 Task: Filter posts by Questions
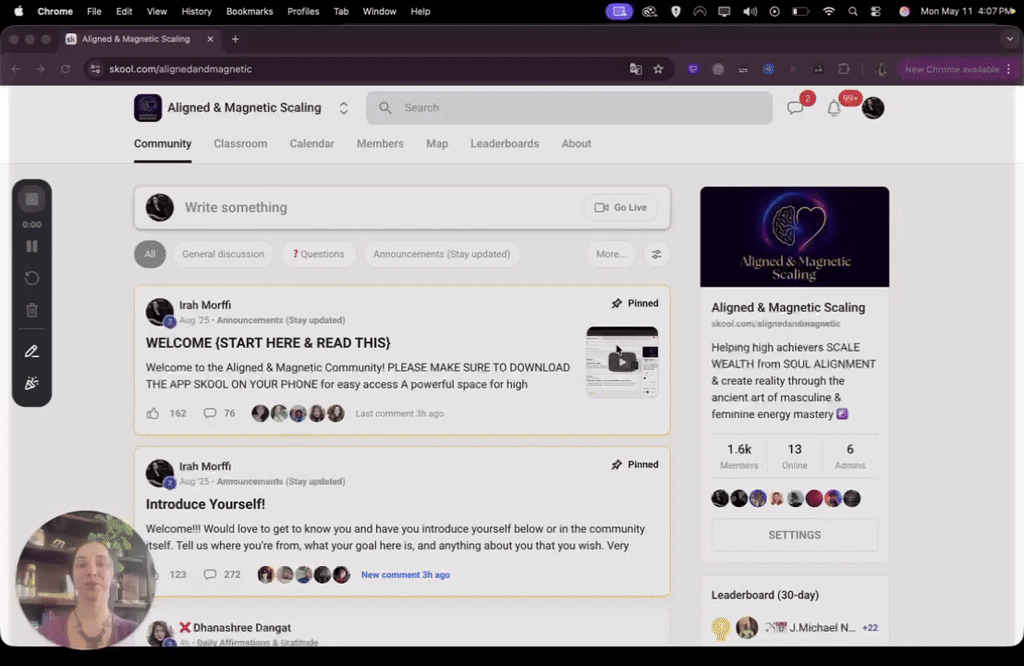click(x=319, y=254)
